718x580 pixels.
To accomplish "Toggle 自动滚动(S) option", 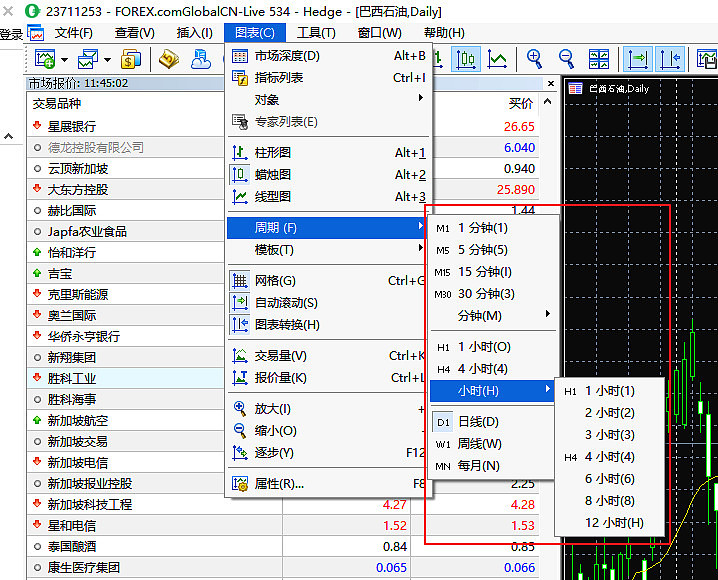I will coord(328,303).
